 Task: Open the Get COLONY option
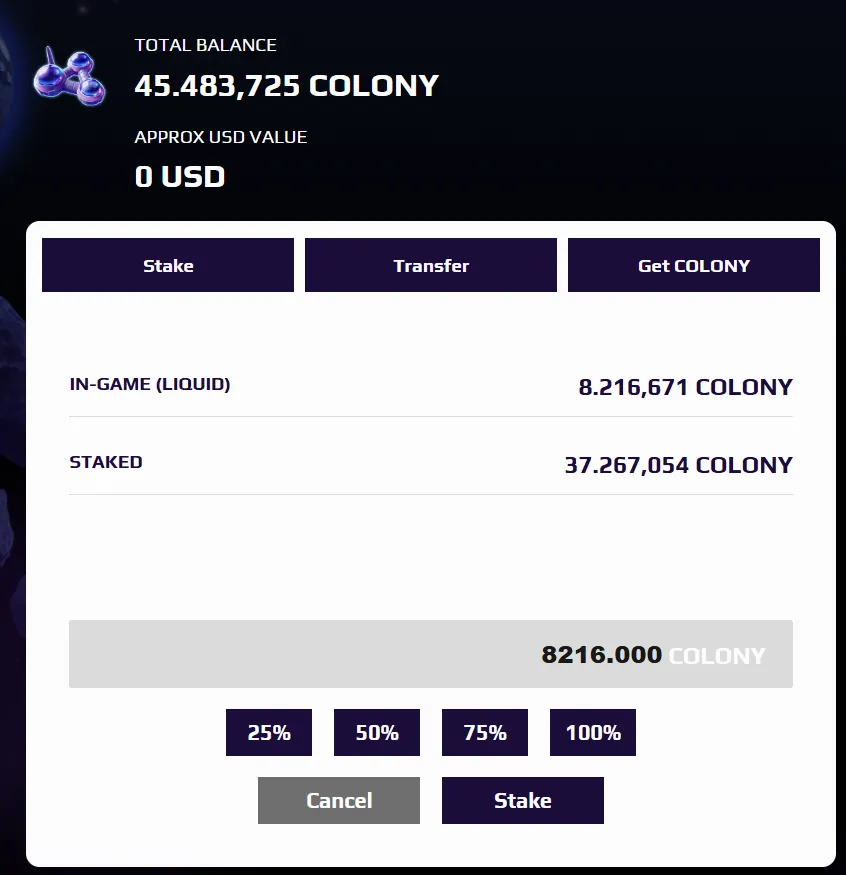694,265
